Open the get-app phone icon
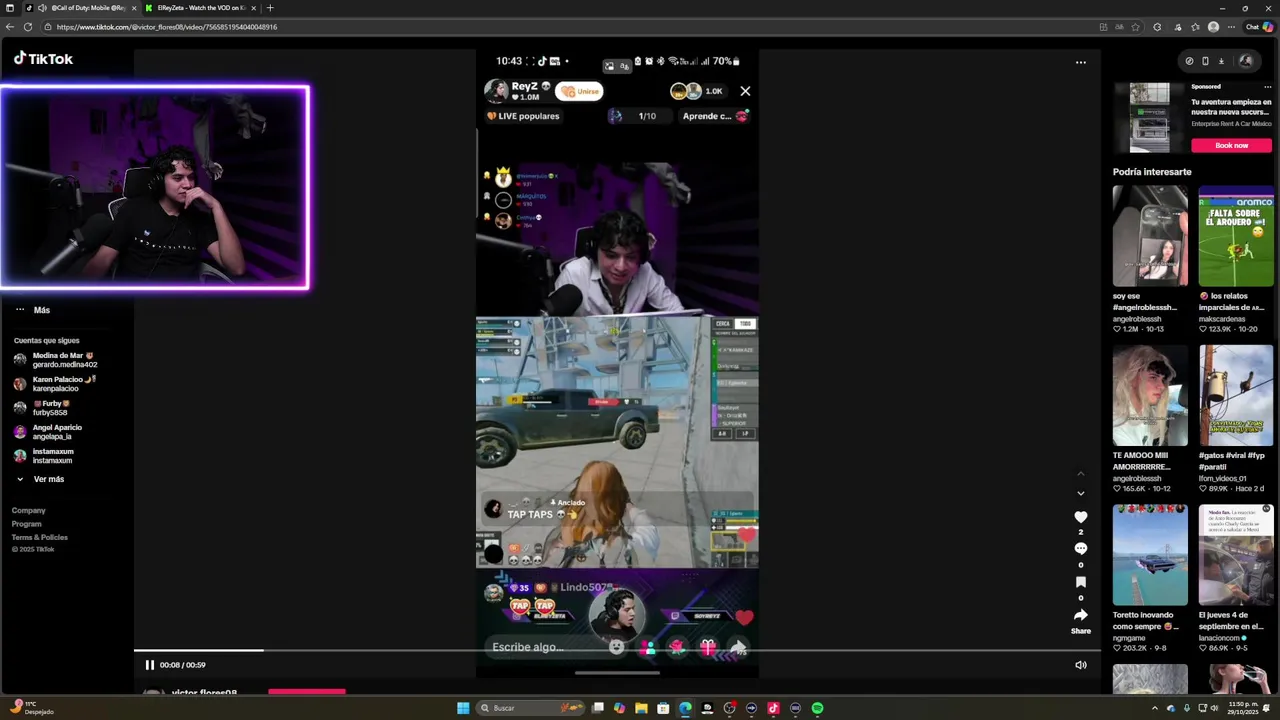 tap(1205, 61)
